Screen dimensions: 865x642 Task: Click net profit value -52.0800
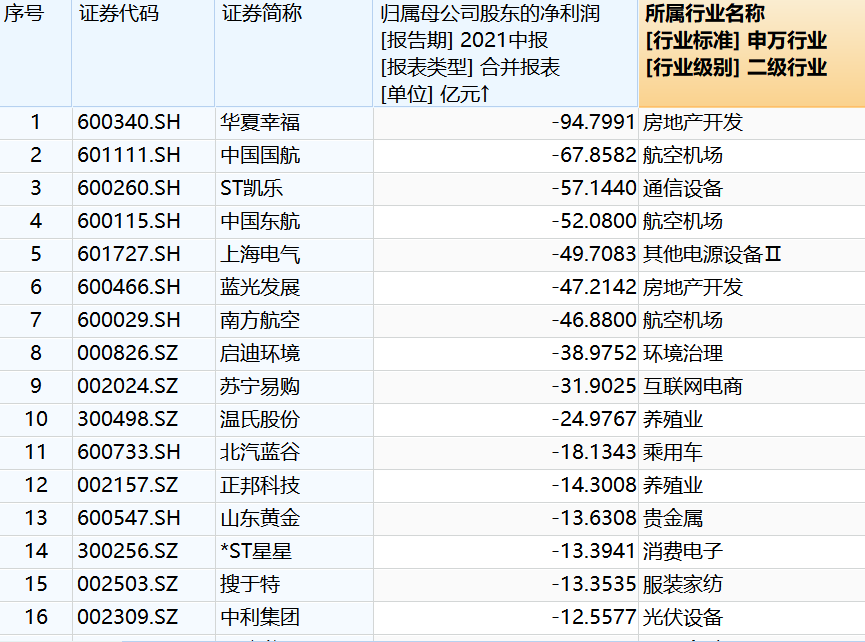point(593,222)
